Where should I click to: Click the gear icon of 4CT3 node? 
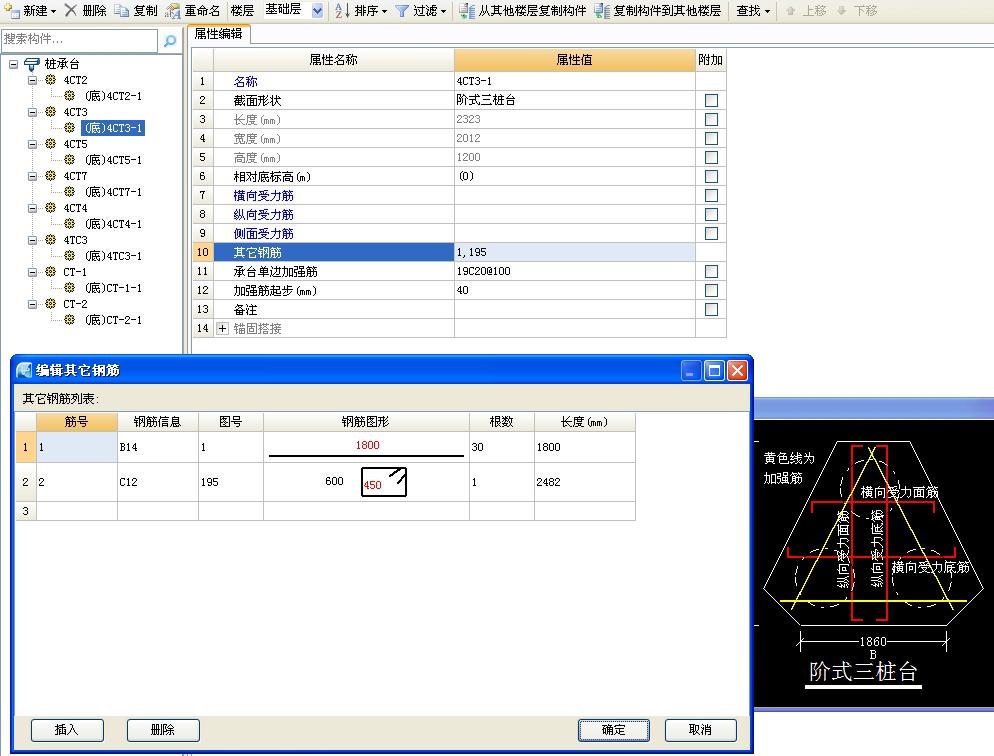(51, 112)
